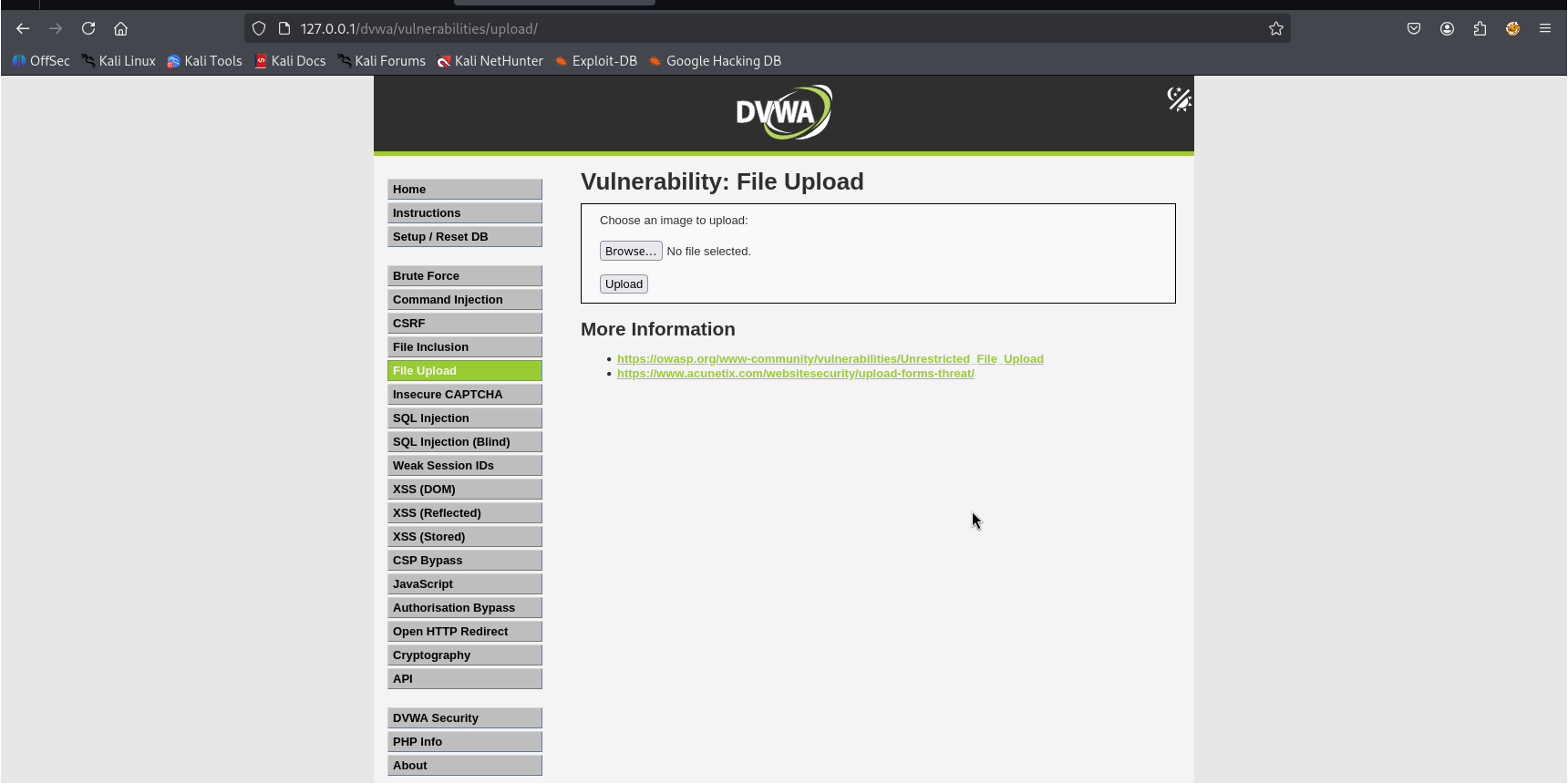This screenshot has width=1568, height=784.
Task: Open the Firefox account icon
Action: click(1447, 28)
